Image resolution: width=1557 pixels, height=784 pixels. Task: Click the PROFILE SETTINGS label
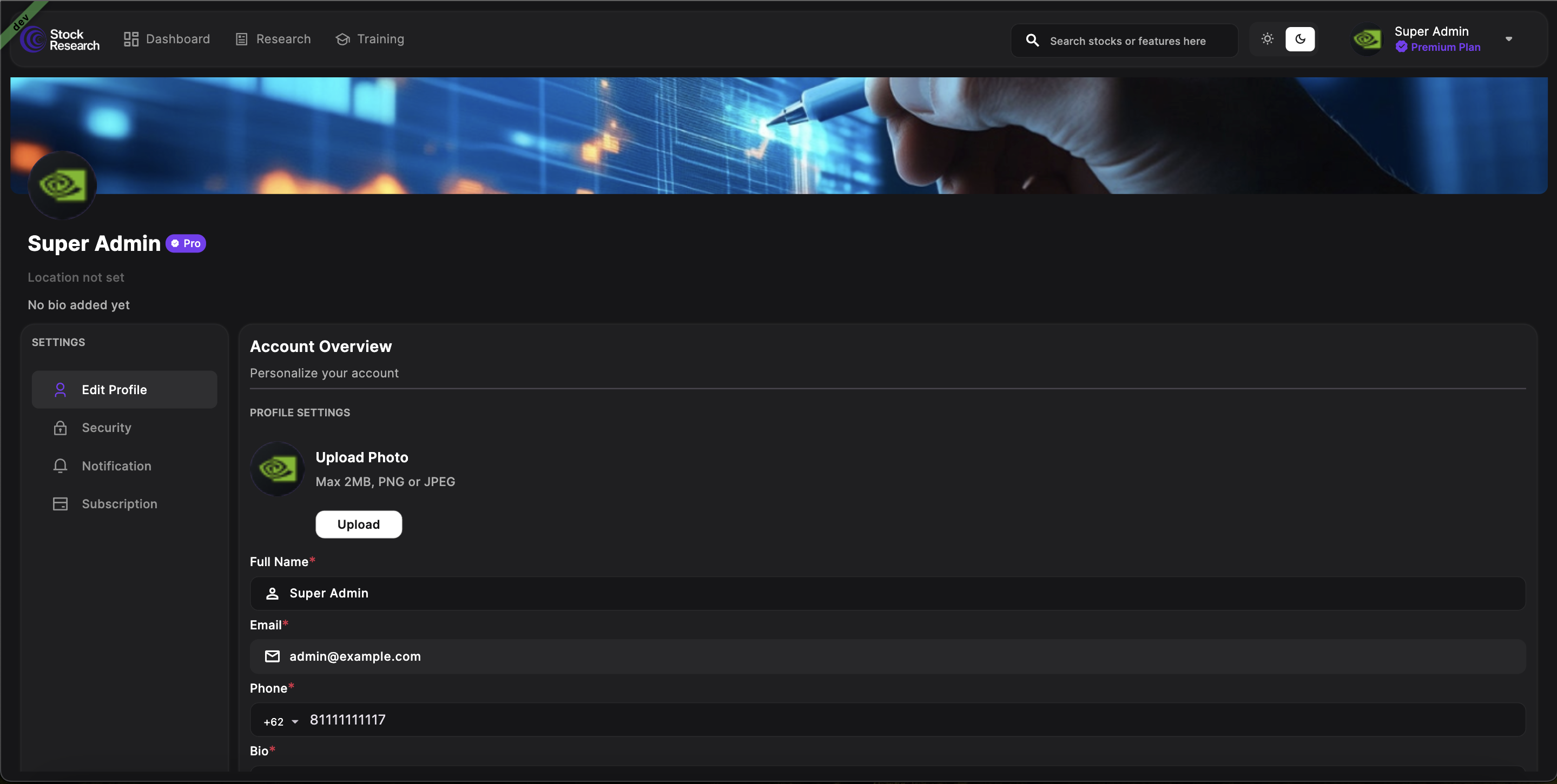coord(300,413)
